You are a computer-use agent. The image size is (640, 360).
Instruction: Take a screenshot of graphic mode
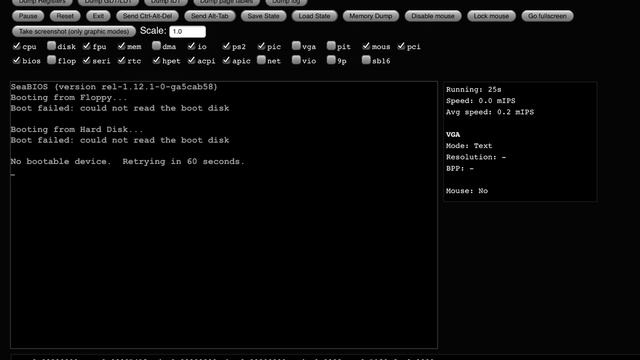74,31
